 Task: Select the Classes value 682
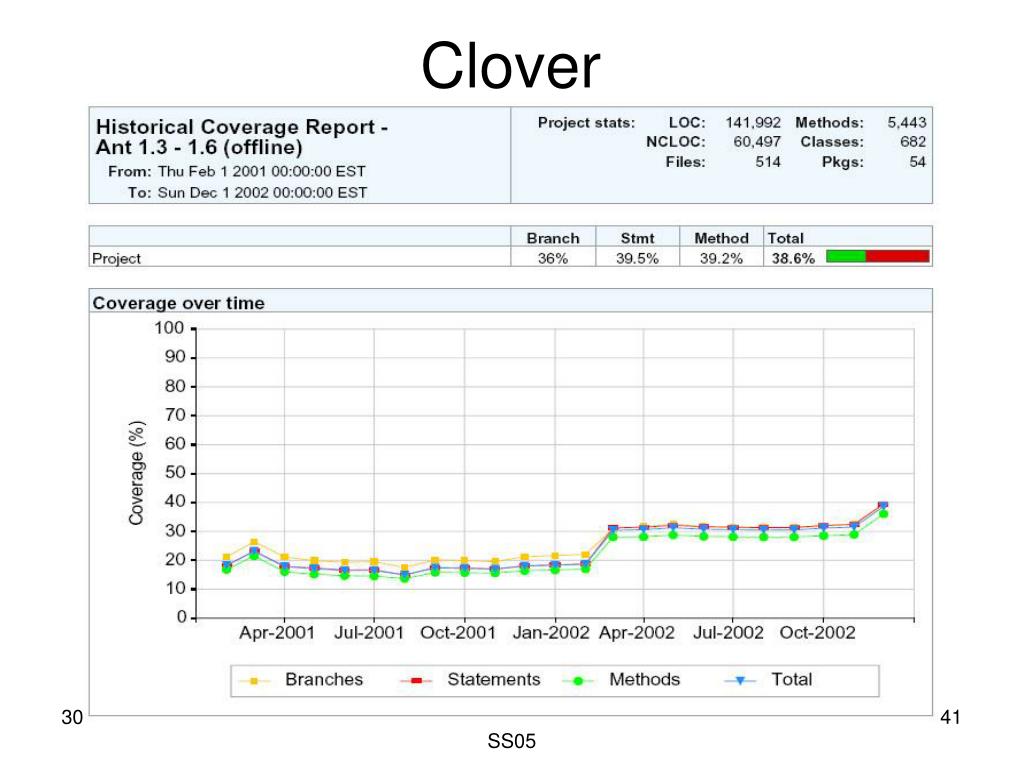tap(912, 142)
